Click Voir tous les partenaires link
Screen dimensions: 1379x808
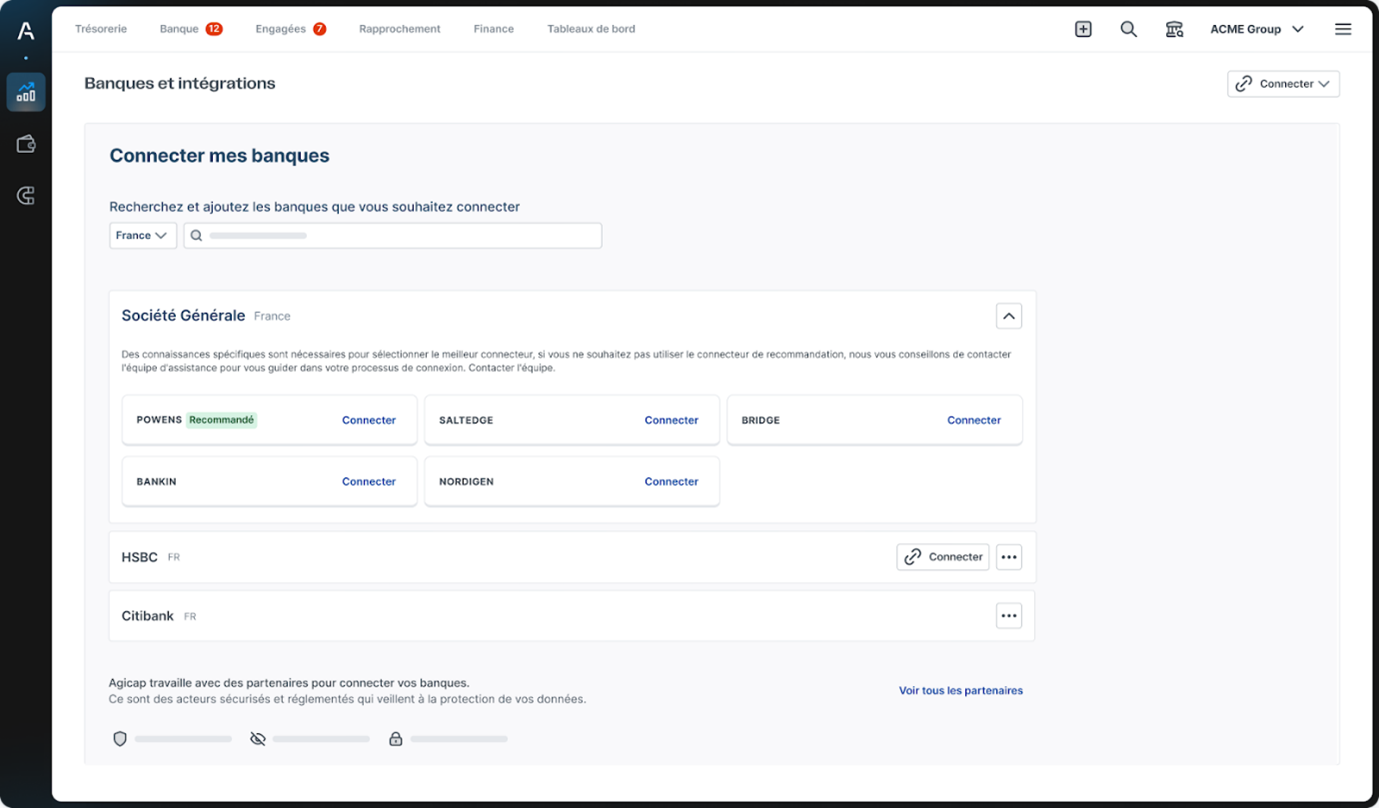tap(960, 690)
